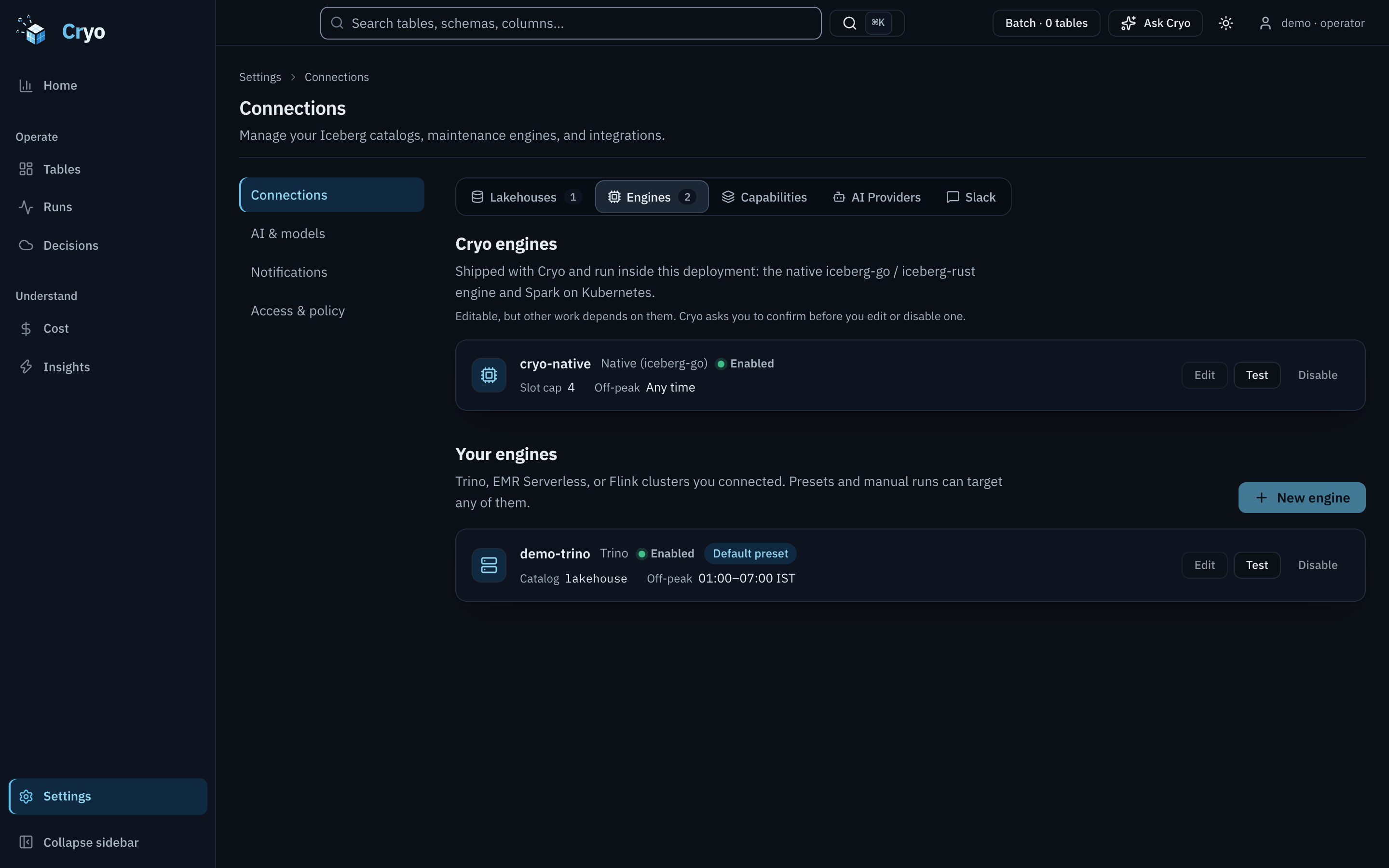Click the Settings breadcrumb link

coord(260,77)
